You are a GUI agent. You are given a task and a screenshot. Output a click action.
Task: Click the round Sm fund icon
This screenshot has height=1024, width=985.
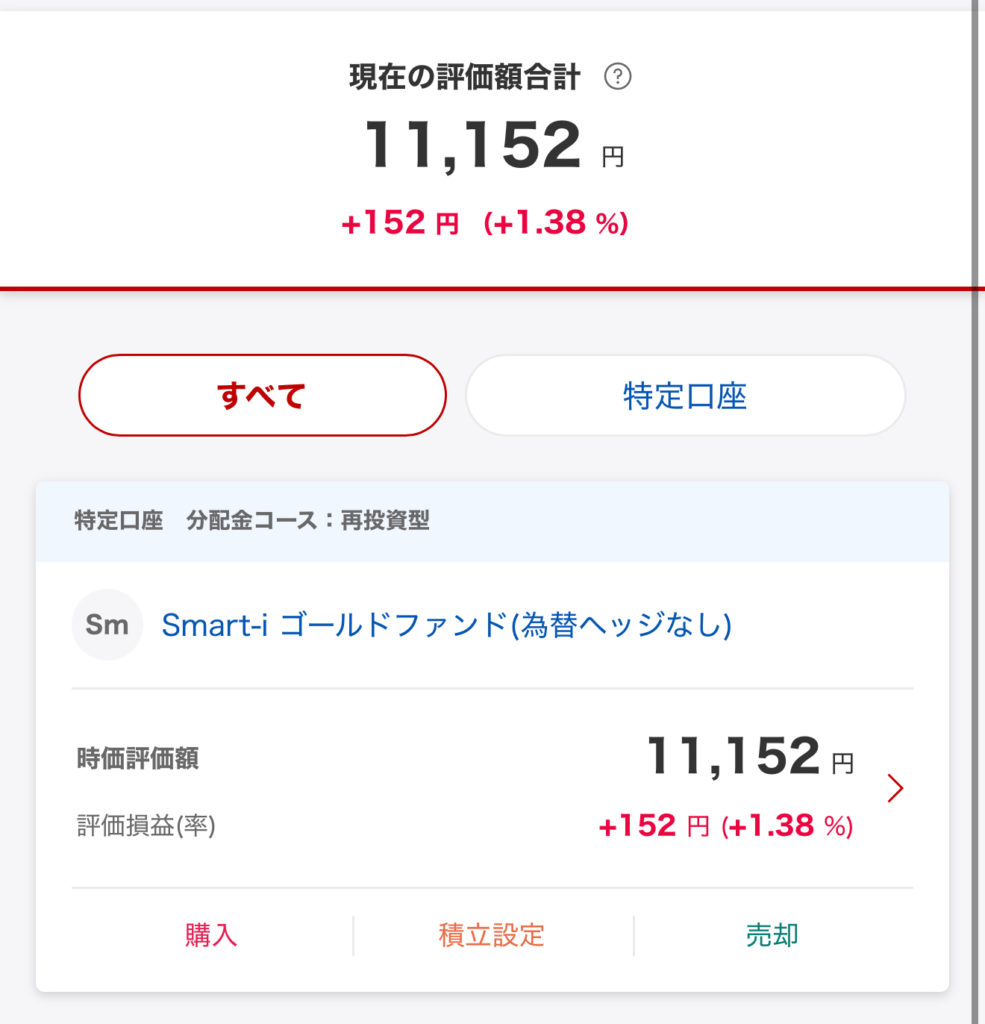tap(107, 625)
